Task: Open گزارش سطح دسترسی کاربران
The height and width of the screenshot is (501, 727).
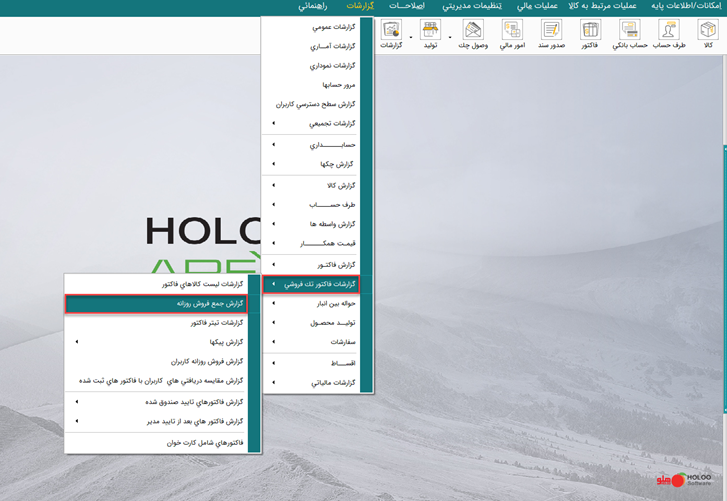Action: pyautogui.click(x=311, y=104)
